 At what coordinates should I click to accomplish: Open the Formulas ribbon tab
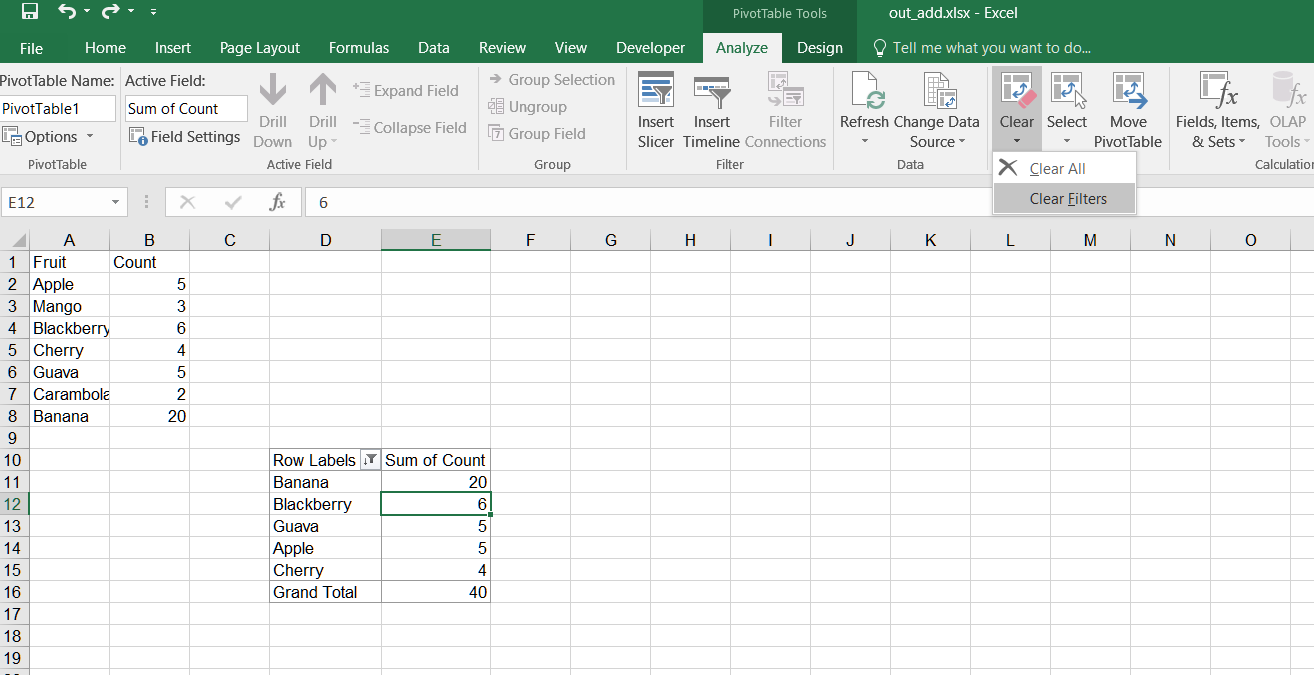359,47
